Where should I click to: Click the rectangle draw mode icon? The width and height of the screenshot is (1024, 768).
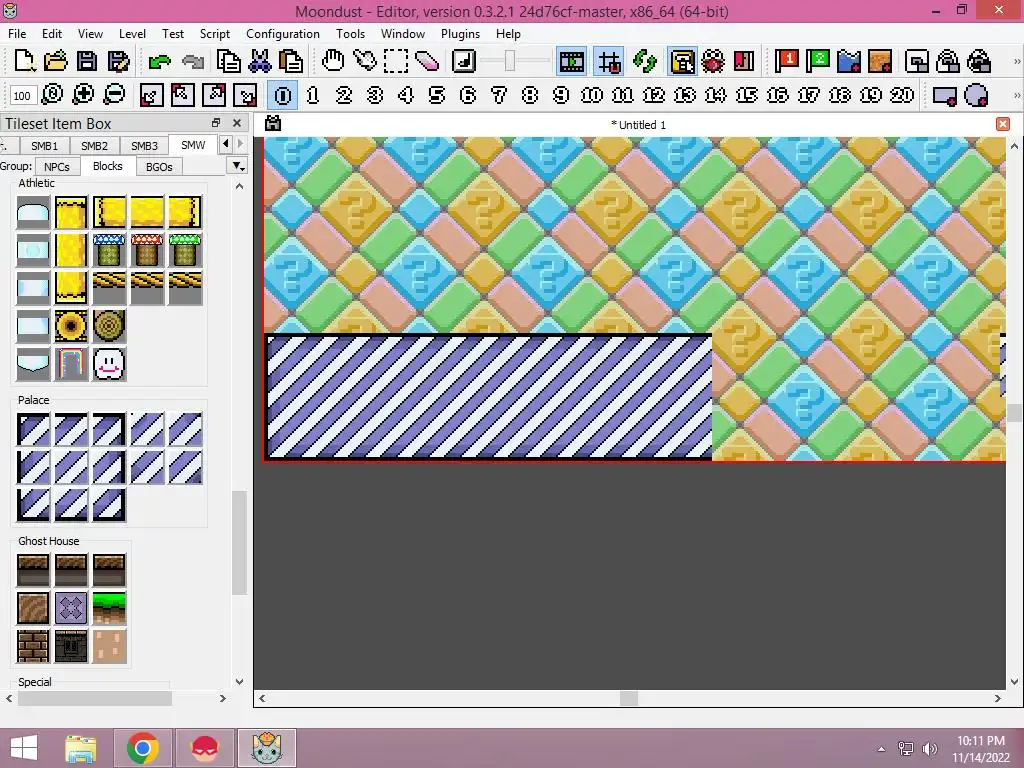pos(944,95)
